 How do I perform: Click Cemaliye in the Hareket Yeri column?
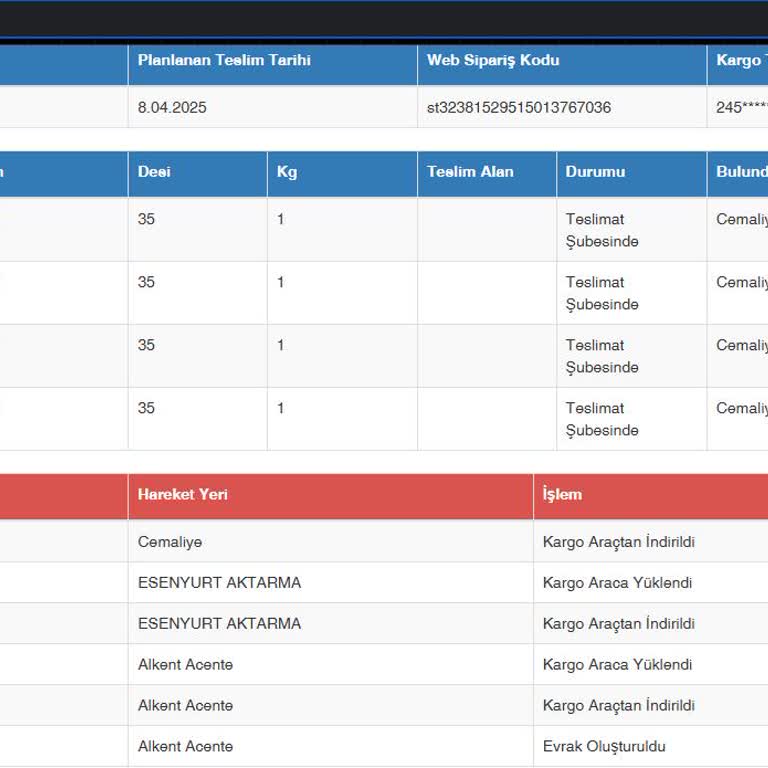coord(170,542)
